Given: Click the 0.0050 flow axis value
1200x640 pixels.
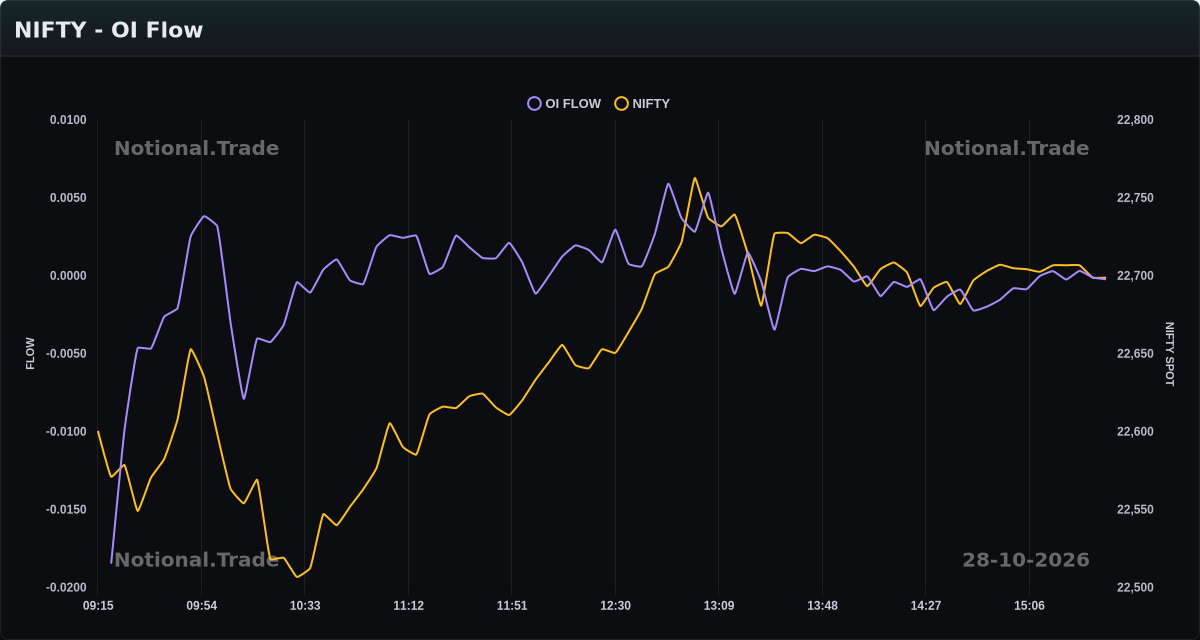Looking at the screenshot, I should pyautogui.click(x=68, y=198).
